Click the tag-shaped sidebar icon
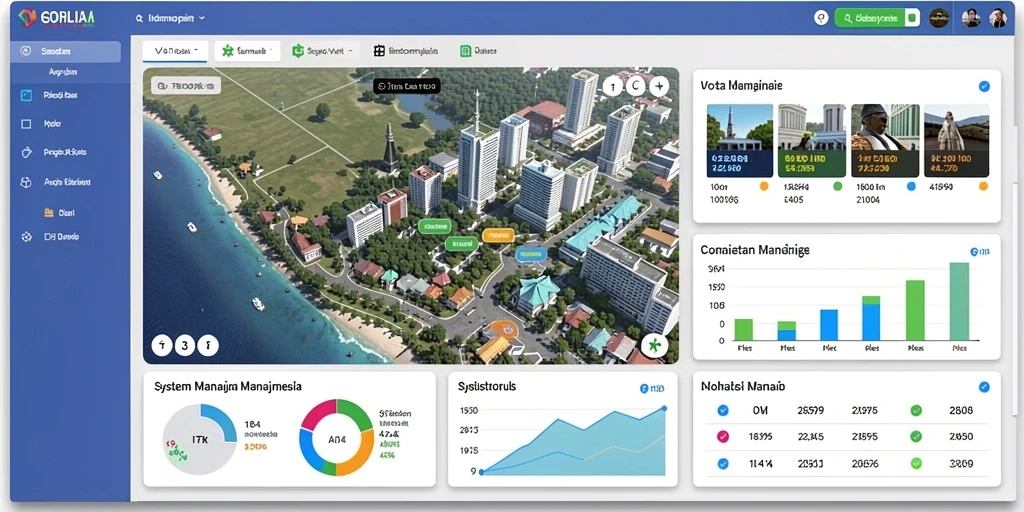 26,152
